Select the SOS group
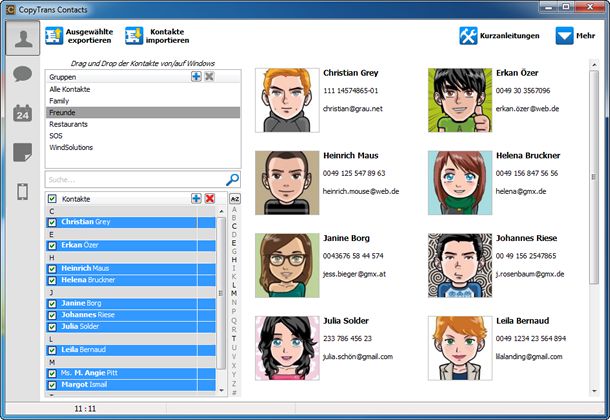The image size is (610, 420). [143, 136]
